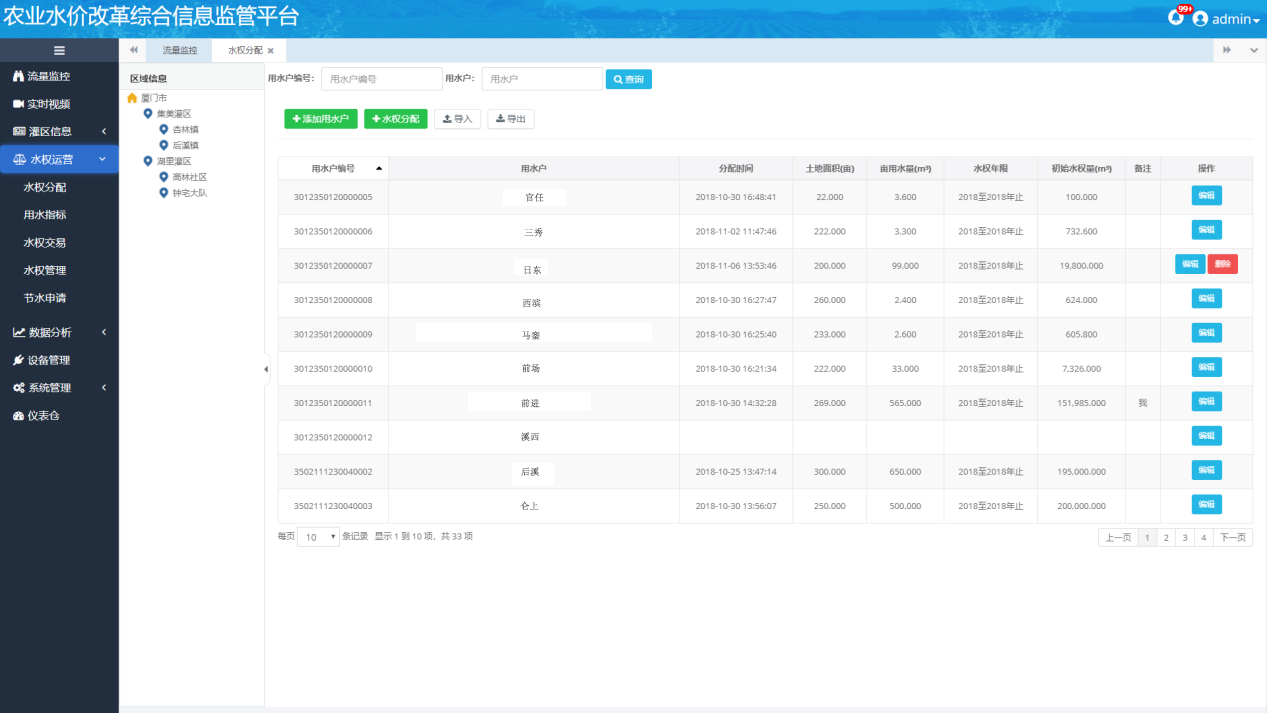Select 集美灌区 tree node
Image resolution: width=1267 pixels, height=713 pixels.
pos(173,114)
